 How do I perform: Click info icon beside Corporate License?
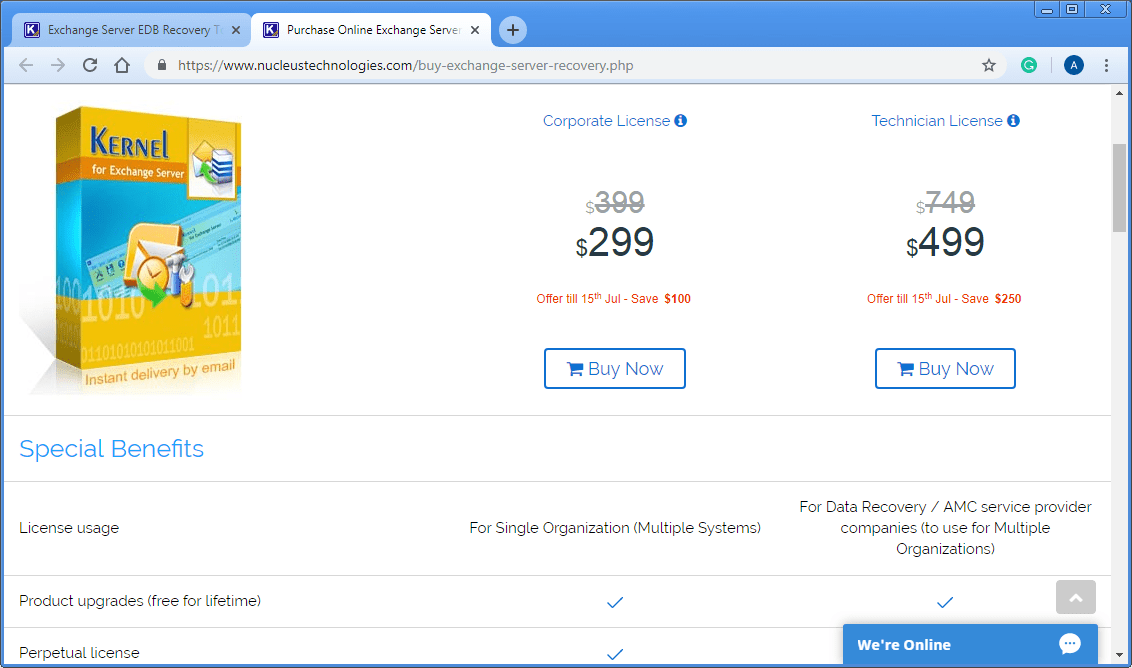coord(680,121)
